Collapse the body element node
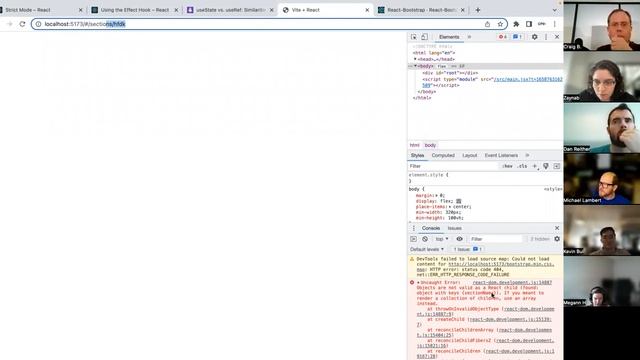 coord(416,66)
